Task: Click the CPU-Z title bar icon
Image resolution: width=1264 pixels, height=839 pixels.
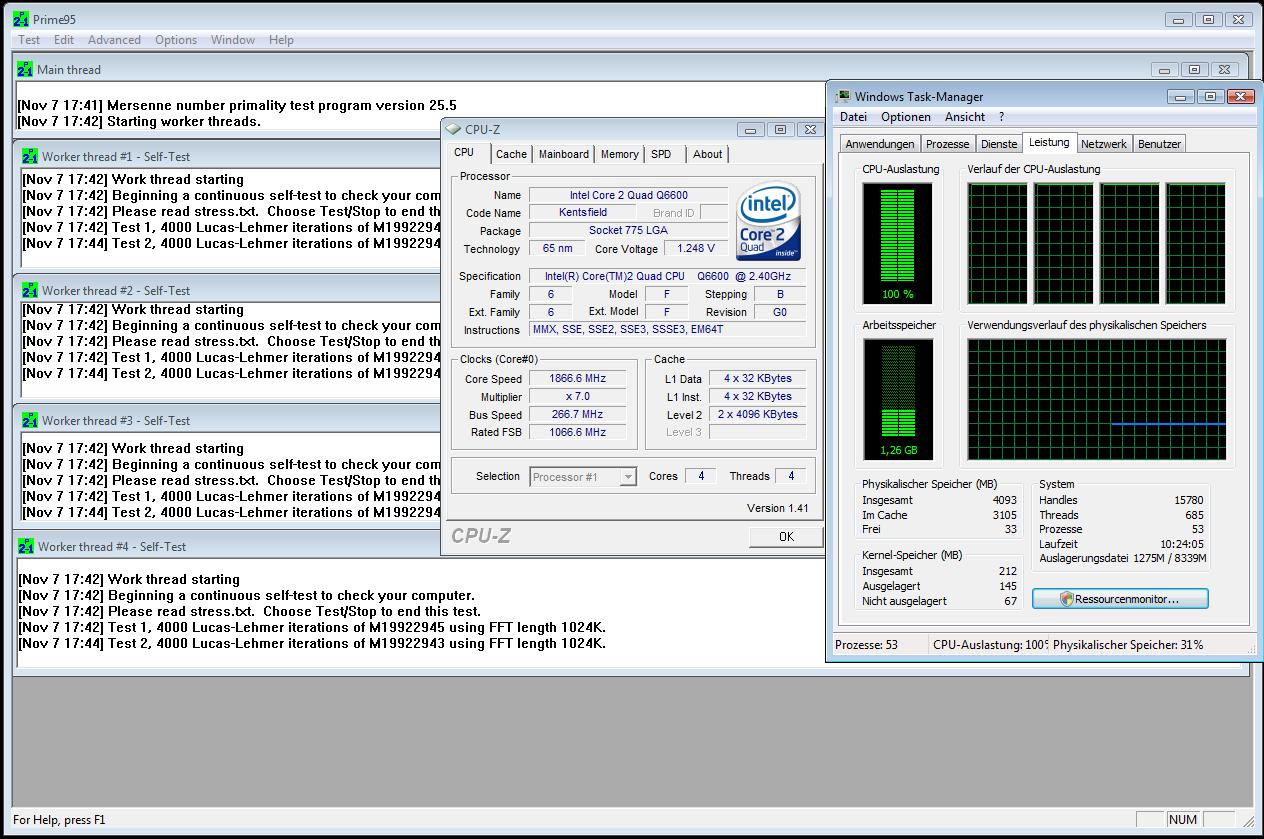Action: (454, 129)
